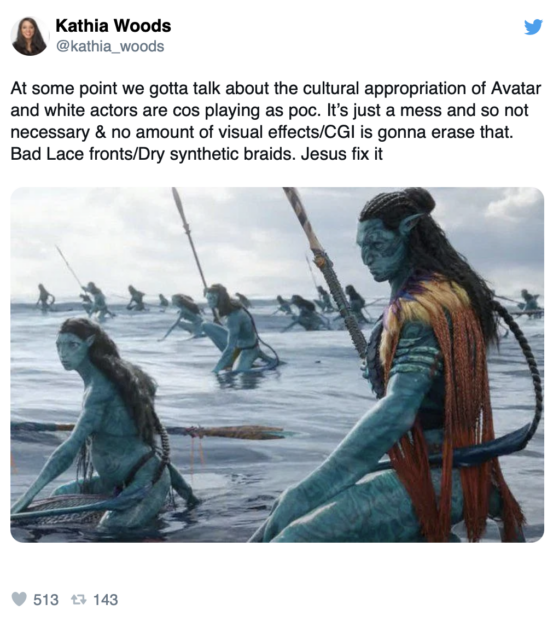Open the @kathia_woods handle link

pyautogui.click(x=110, y=46)
